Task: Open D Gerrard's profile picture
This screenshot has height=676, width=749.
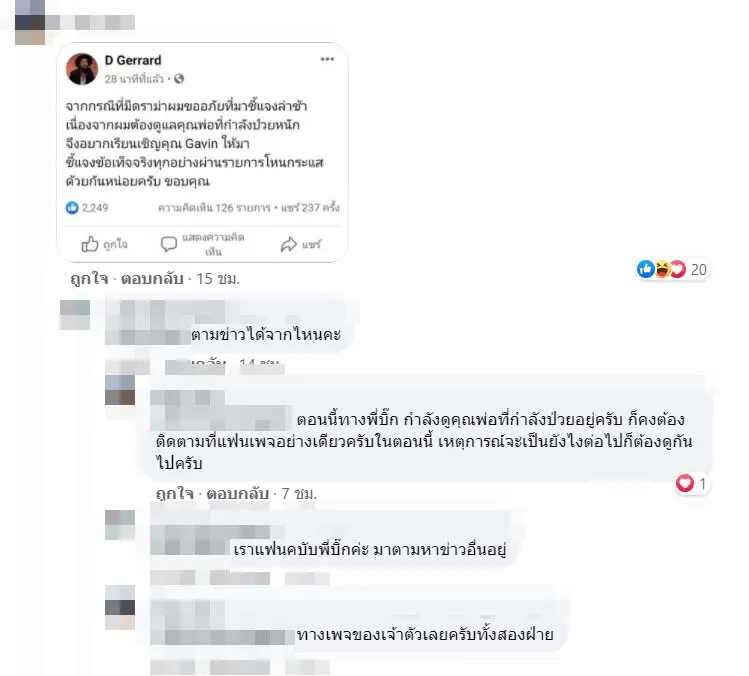Action: click(x=82, y=69)
